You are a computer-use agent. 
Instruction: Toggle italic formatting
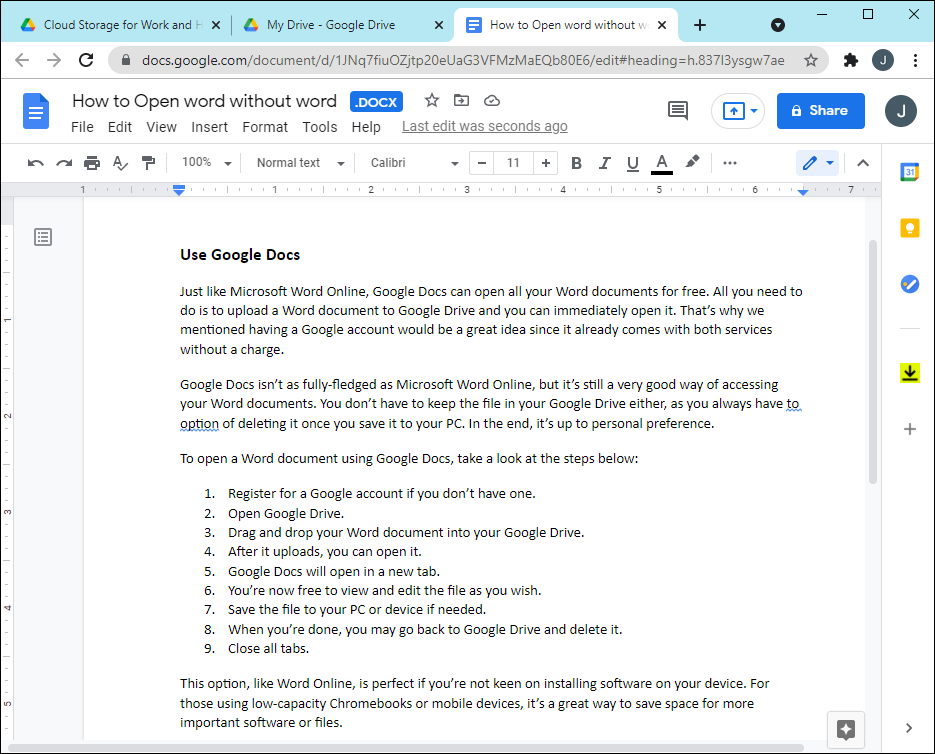coord(604,163)
